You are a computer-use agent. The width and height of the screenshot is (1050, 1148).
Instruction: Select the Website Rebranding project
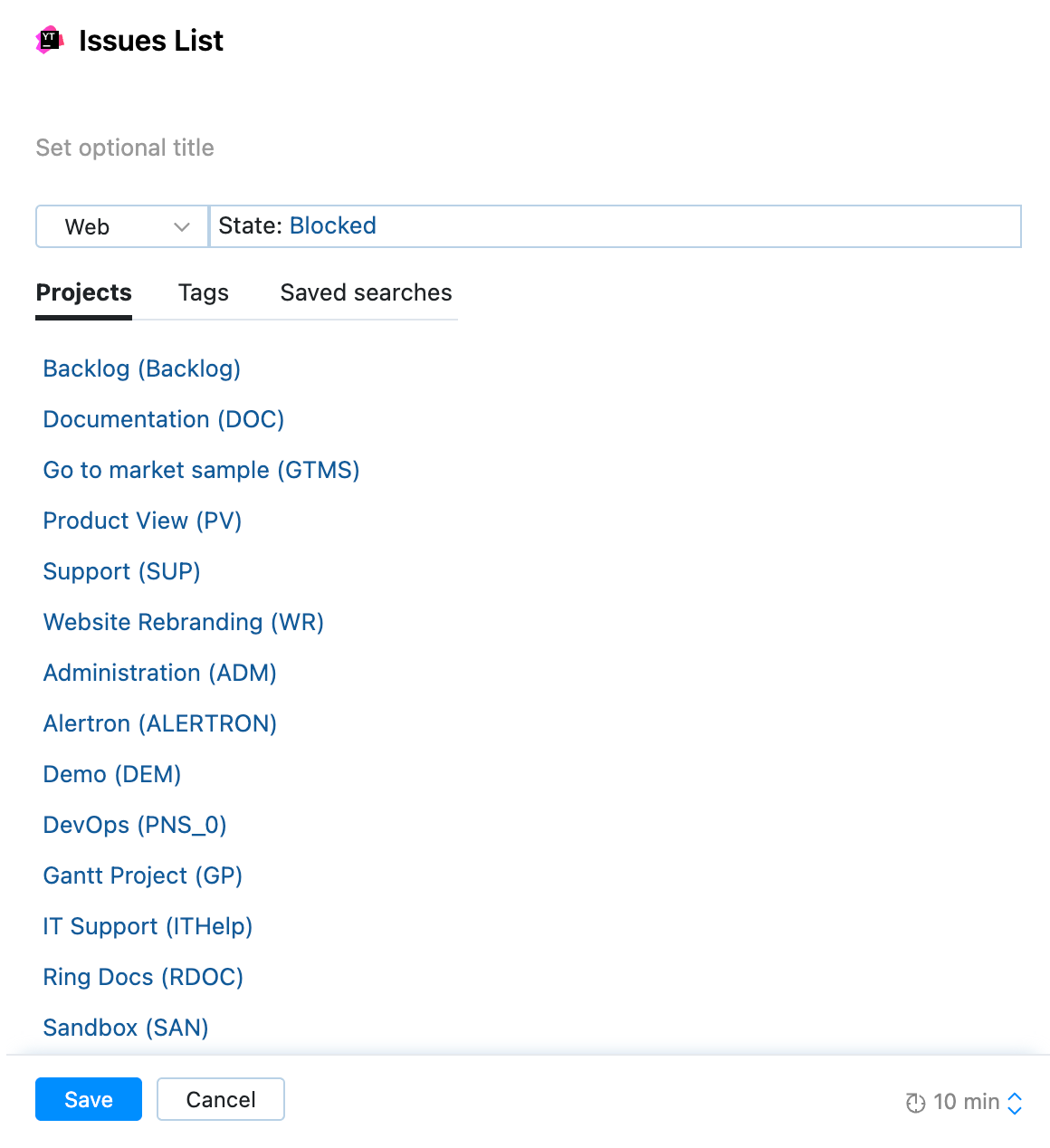[183, 622]
